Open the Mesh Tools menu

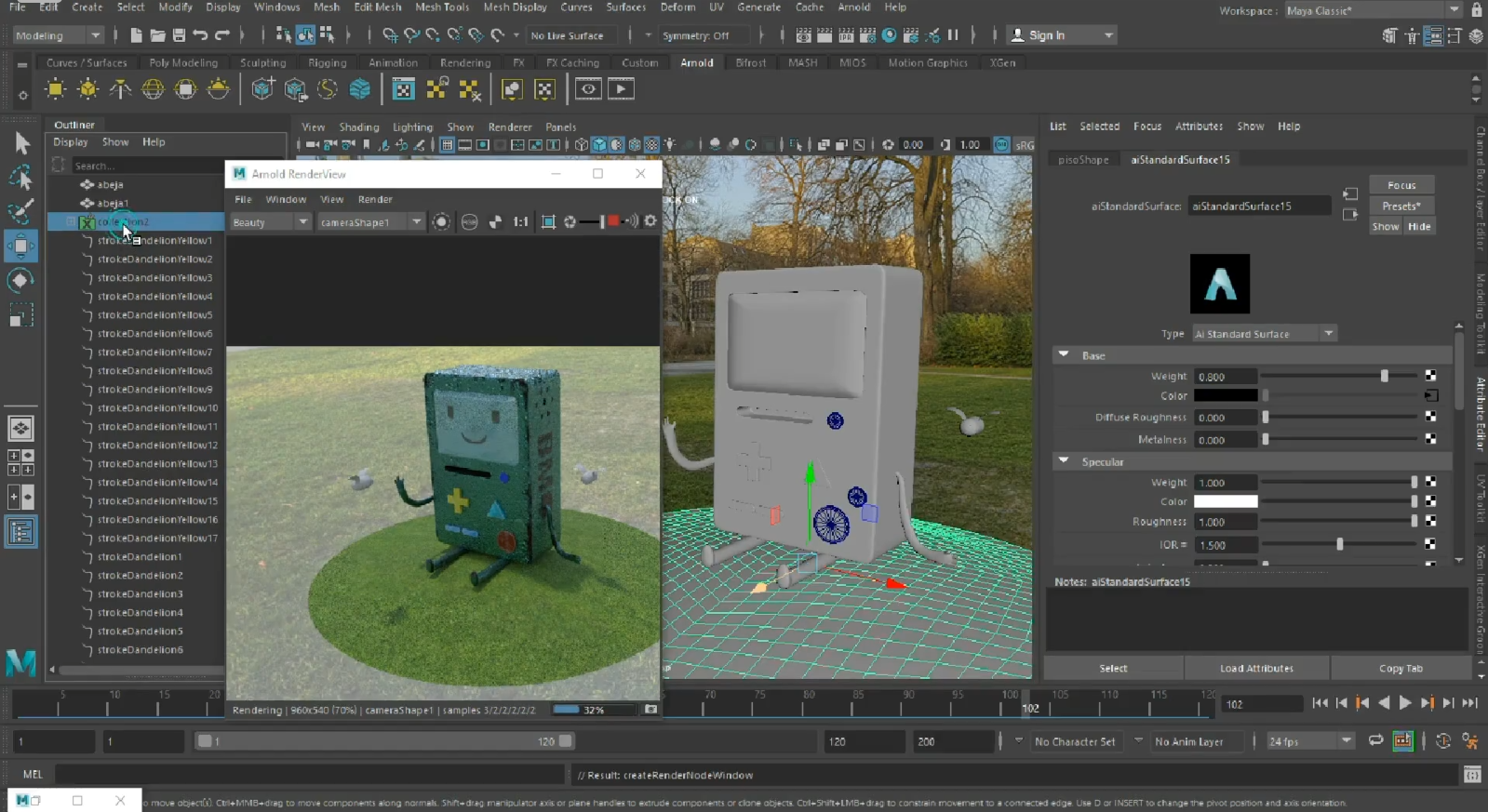(442, 7)
